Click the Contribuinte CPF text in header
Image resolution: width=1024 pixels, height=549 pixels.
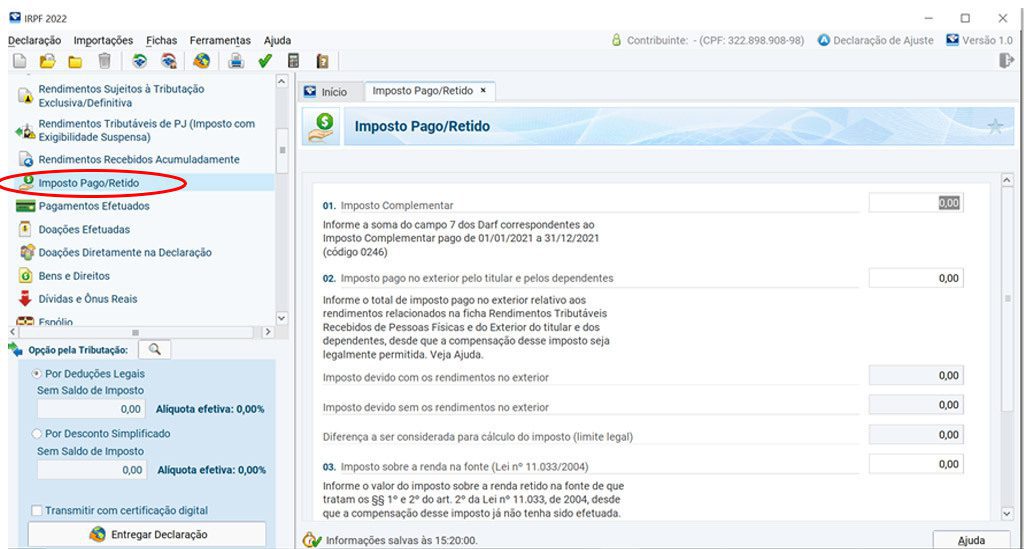(716, 40)
